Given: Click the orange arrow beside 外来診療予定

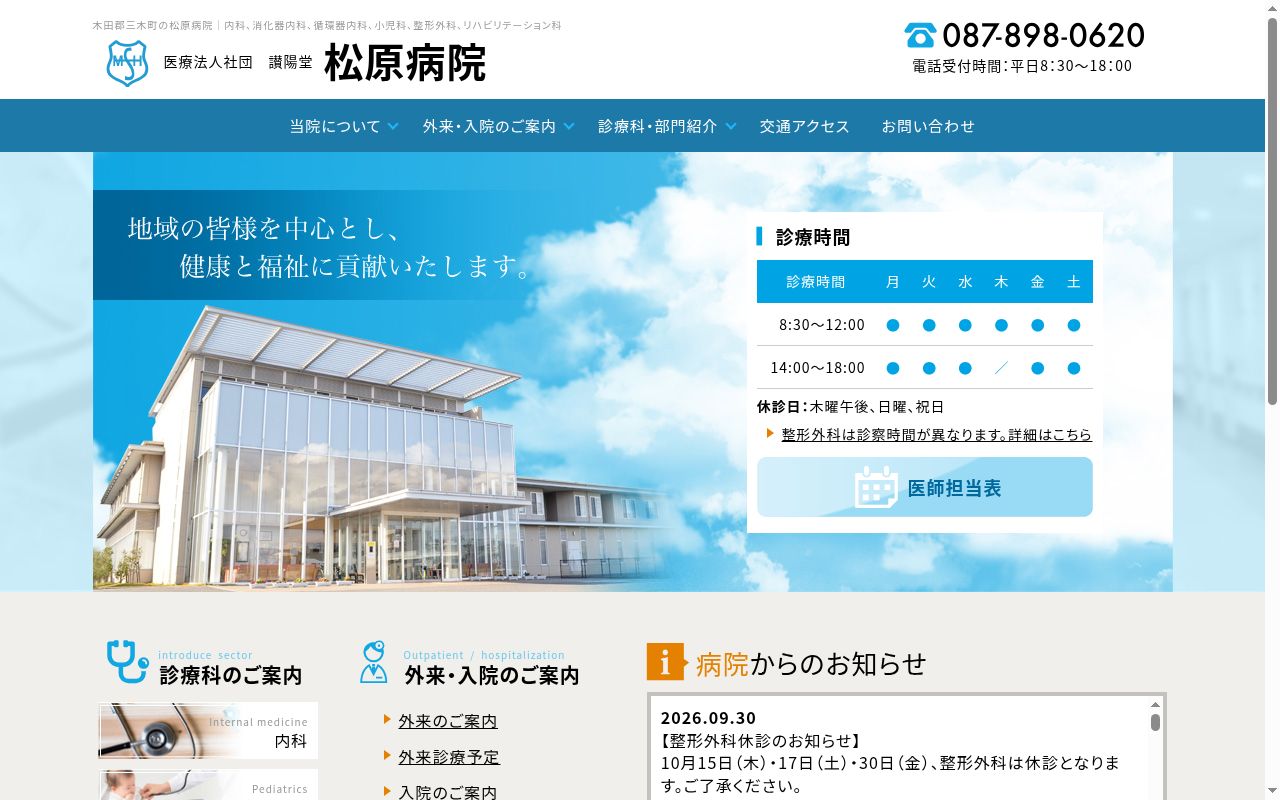Looking at the screenshot, I should (387, 755).
